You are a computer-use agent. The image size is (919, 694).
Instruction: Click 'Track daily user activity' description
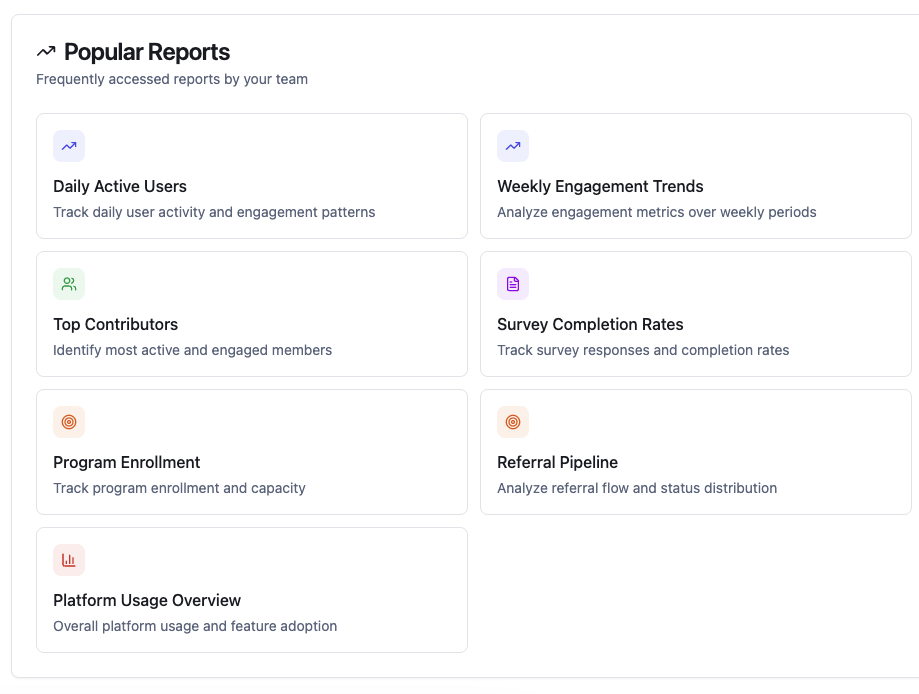click(214, 212)
